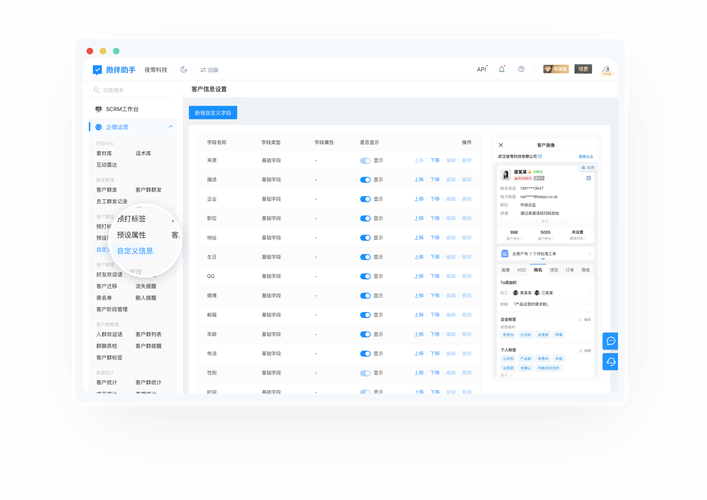This screenshot has width=707, height=500.
Task: Click the 江某某 employee avatar
Action: pyautogui.click(x=537, y=293)
